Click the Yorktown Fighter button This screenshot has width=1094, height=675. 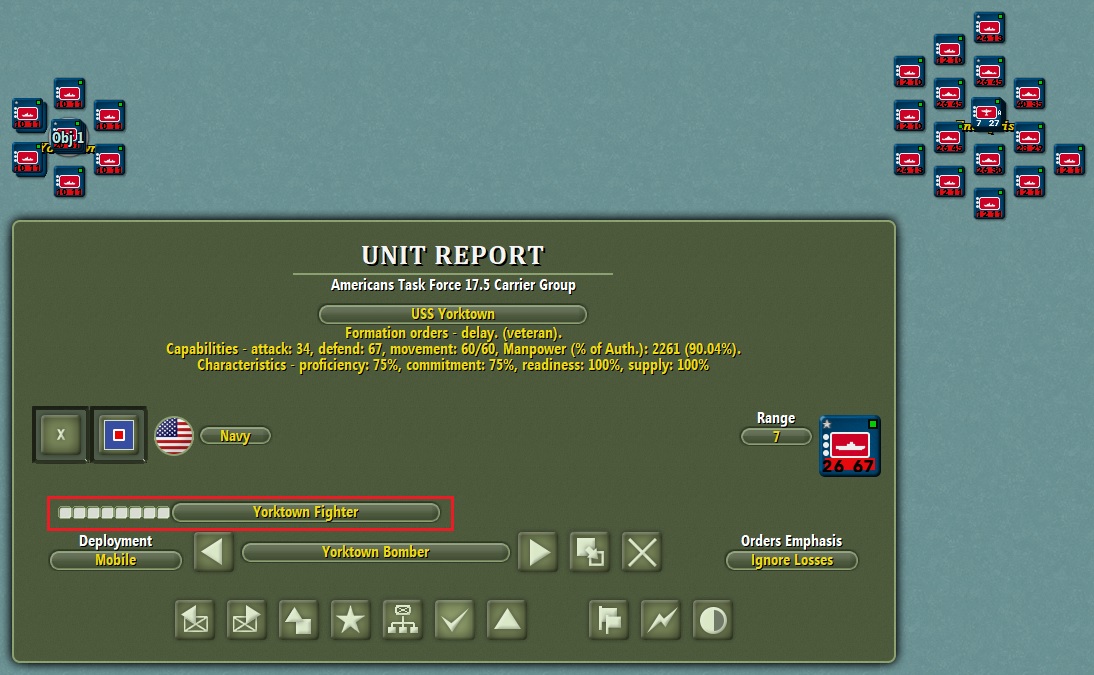(x=306, y=512)
